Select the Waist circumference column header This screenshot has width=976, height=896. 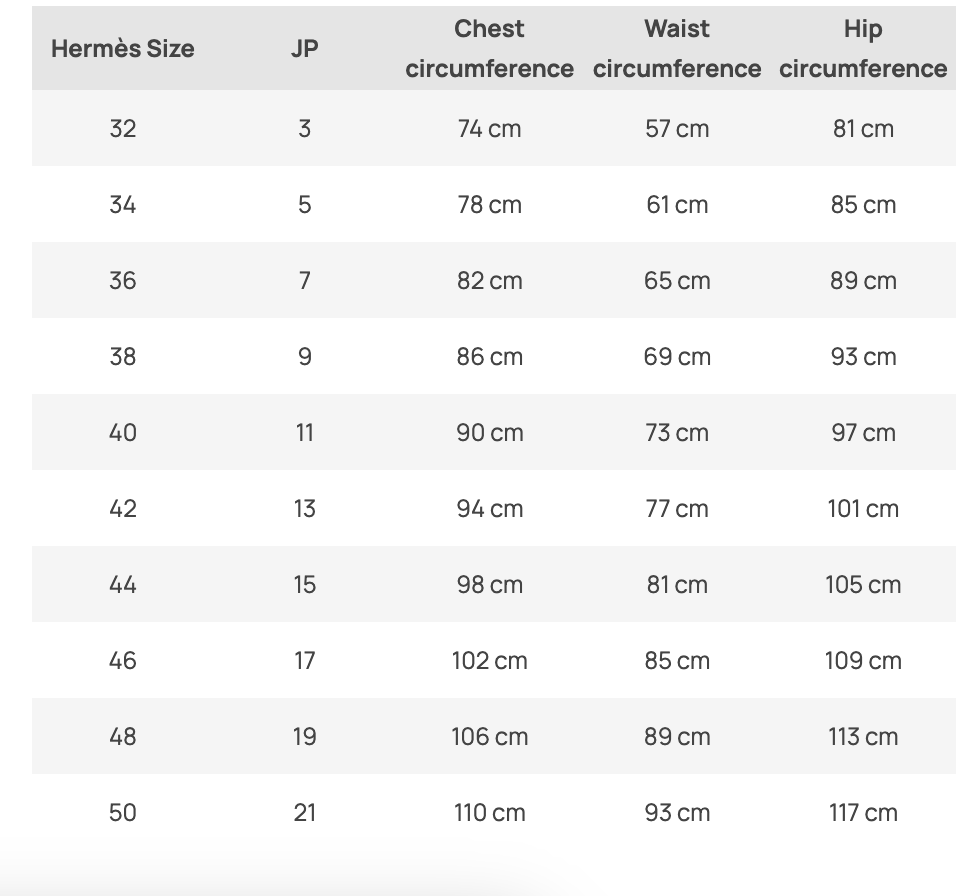pyautogui.click(x=677, y=48)
